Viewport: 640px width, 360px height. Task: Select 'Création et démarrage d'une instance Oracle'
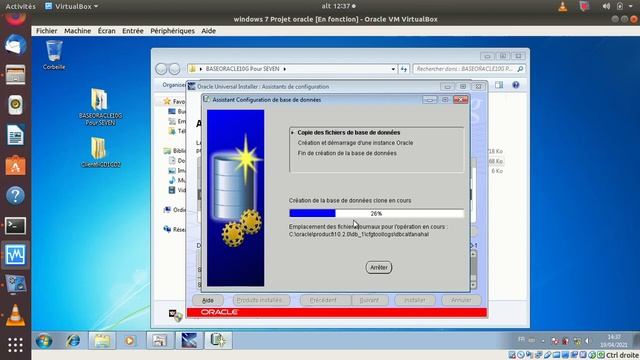pyautogui.click(x=355, y=143)
